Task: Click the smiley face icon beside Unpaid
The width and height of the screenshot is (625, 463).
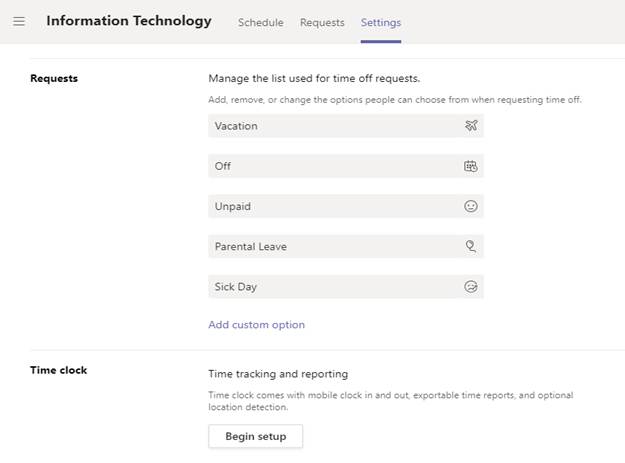Action: 471,206
